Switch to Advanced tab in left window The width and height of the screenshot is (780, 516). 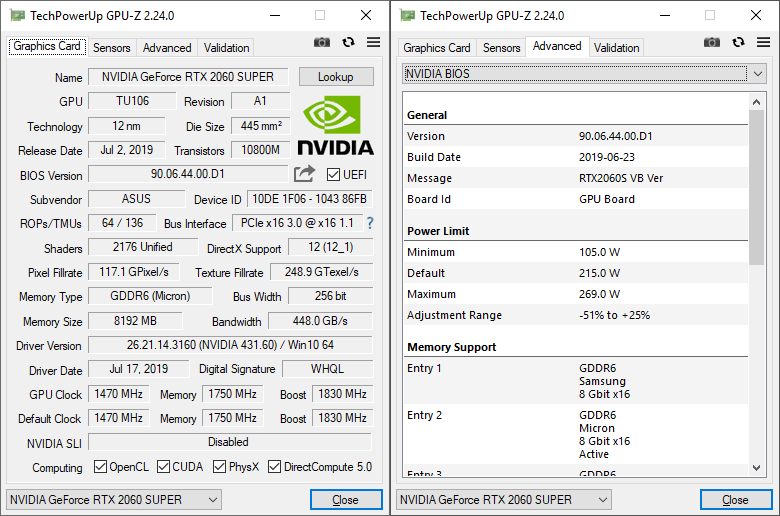[x=167, y=48]
